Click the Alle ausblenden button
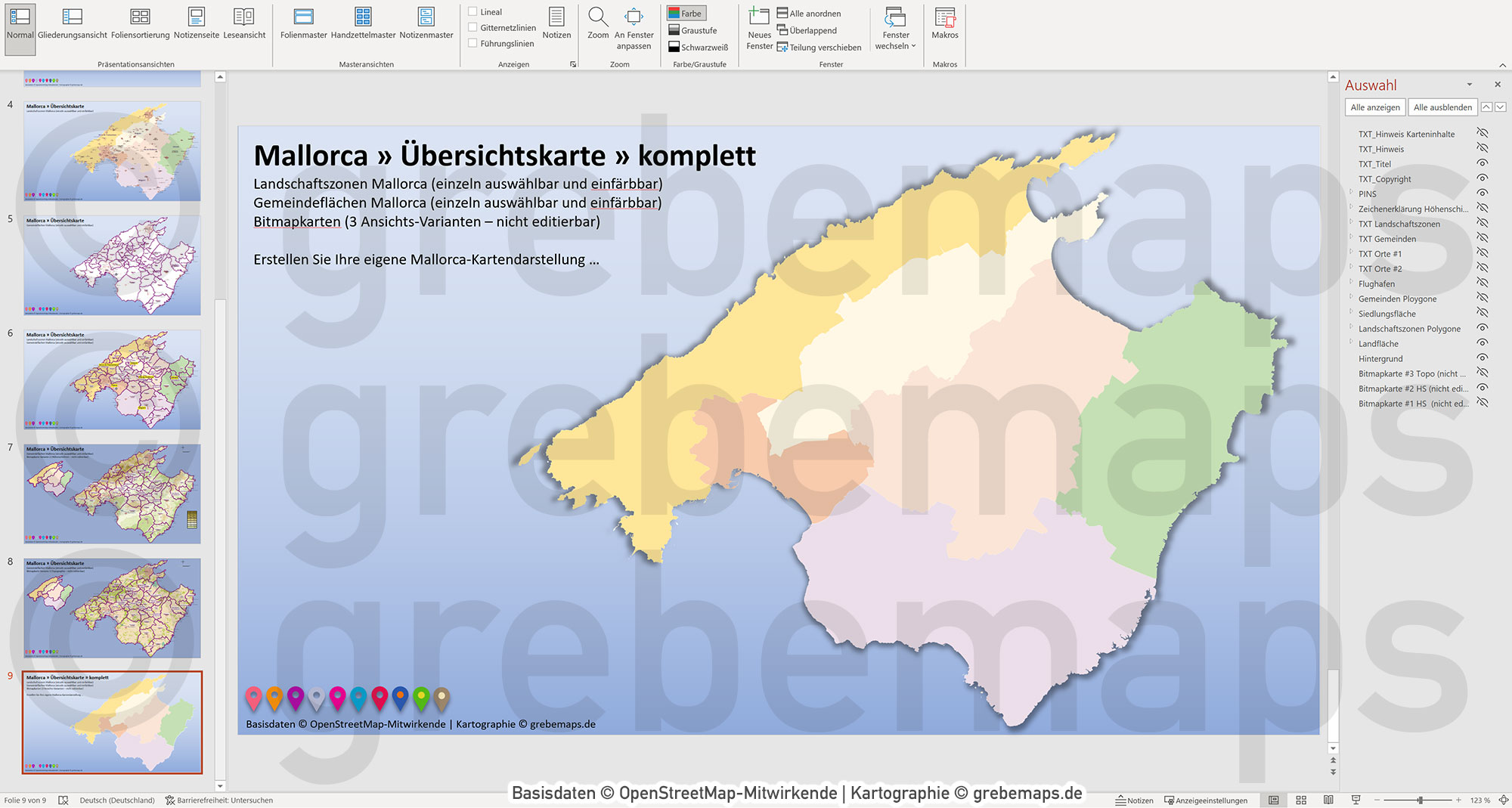The image size is (1512, 808). (x=1442, y=107)
